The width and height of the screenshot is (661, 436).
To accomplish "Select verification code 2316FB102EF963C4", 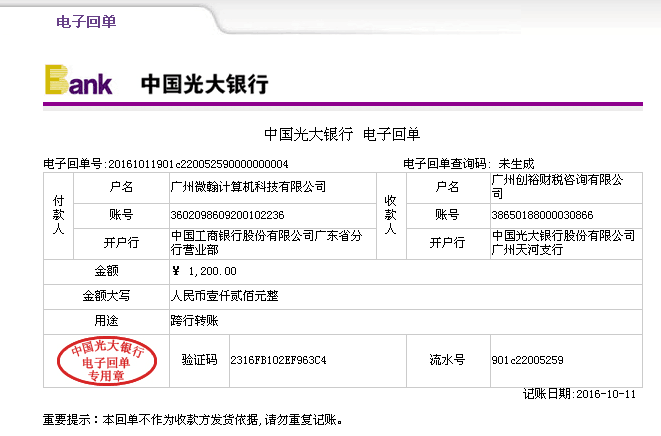I will pyautogui.click(x=278, y=360).
